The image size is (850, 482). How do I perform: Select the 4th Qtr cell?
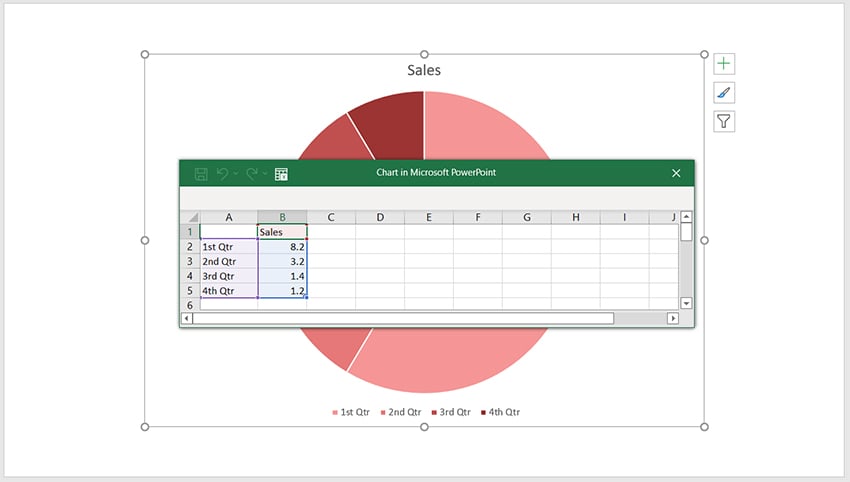(x=228, y=291)
